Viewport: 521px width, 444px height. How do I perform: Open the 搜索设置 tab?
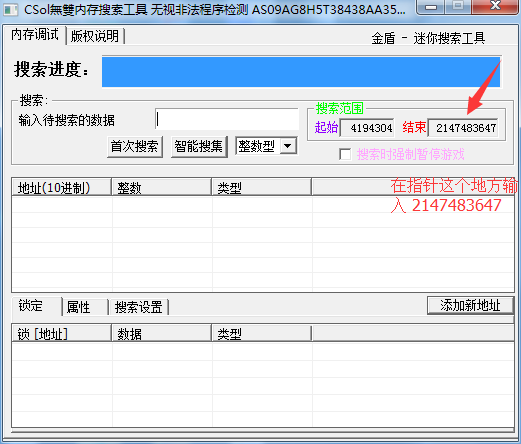(x=139, y=307)
